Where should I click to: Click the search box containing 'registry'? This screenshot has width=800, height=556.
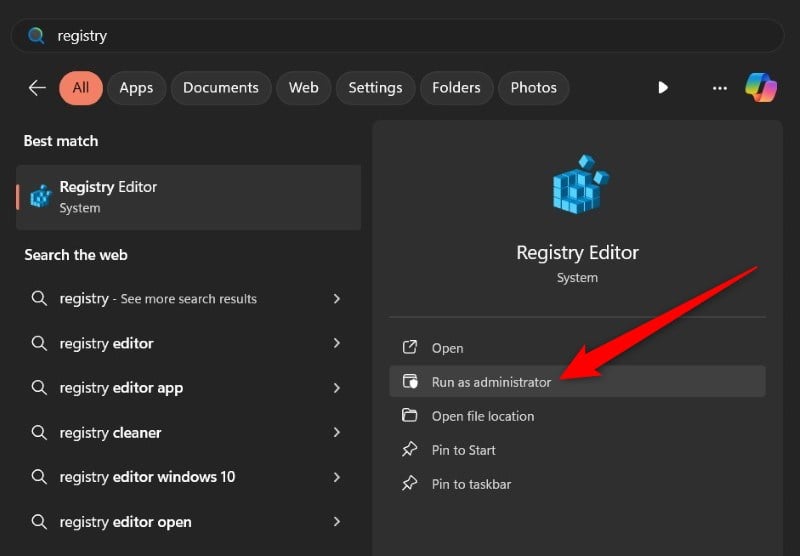[x=397, y=36]
